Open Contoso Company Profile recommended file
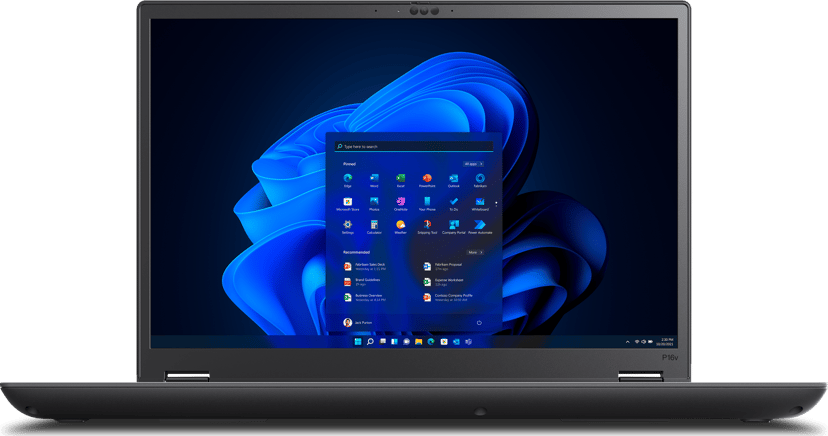 (448, 298)
